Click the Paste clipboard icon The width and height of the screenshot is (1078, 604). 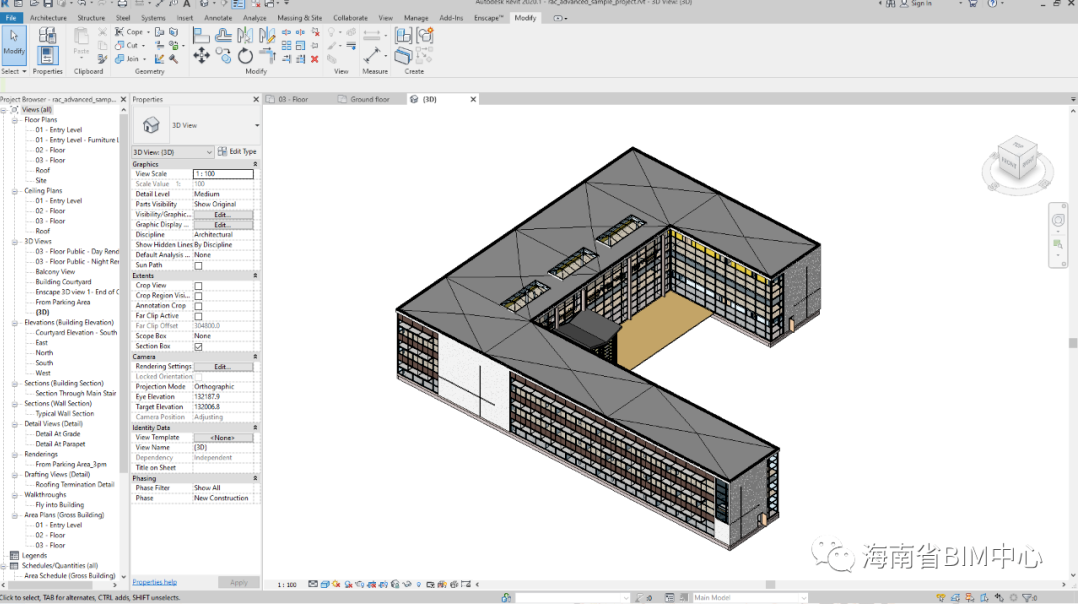[x=81, y=39]
